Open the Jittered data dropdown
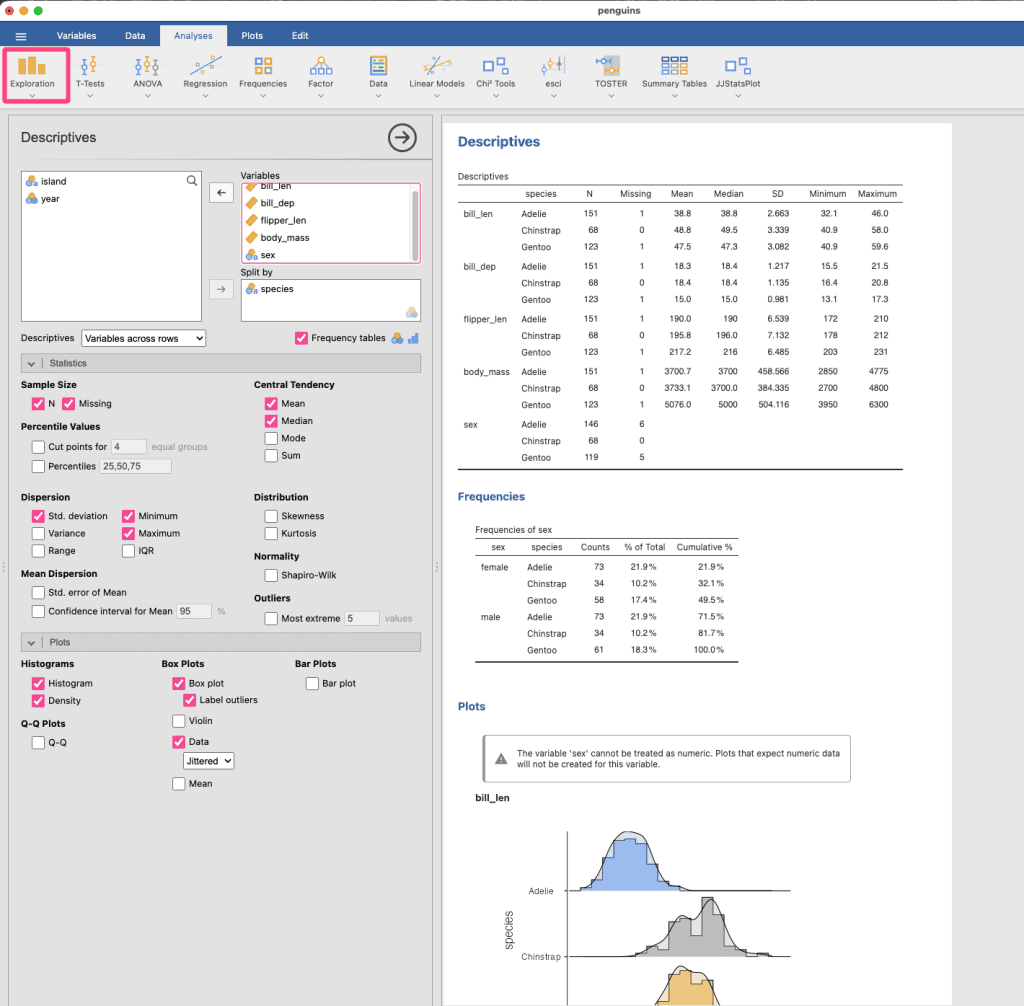The height and width of the screenshot is (1006, 1024). click(208, 761)
